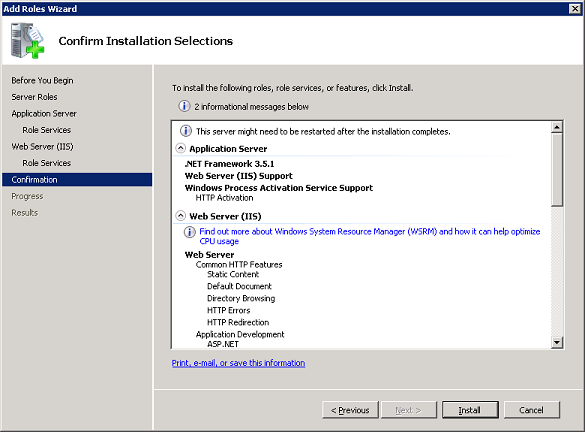Collapse the Application Server section

pos(181,148)
